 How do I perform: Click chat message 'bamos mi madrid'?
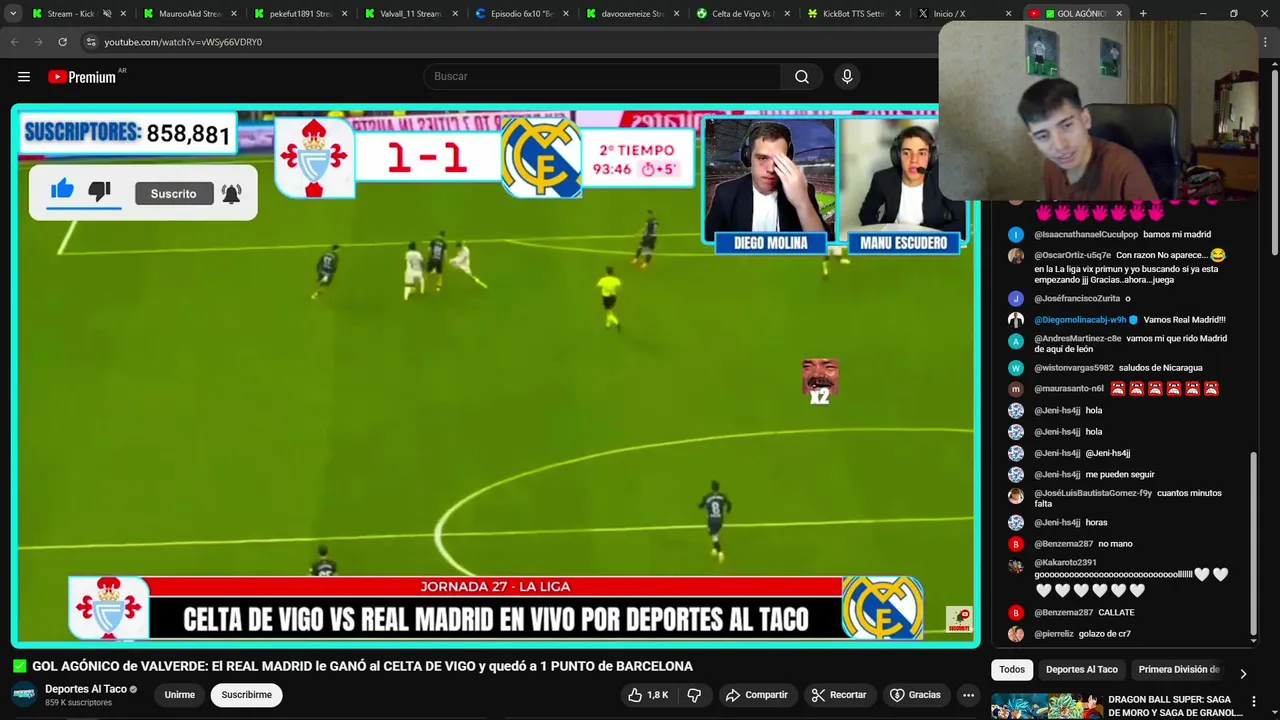pyautogui.click(x=1177, y=235)
